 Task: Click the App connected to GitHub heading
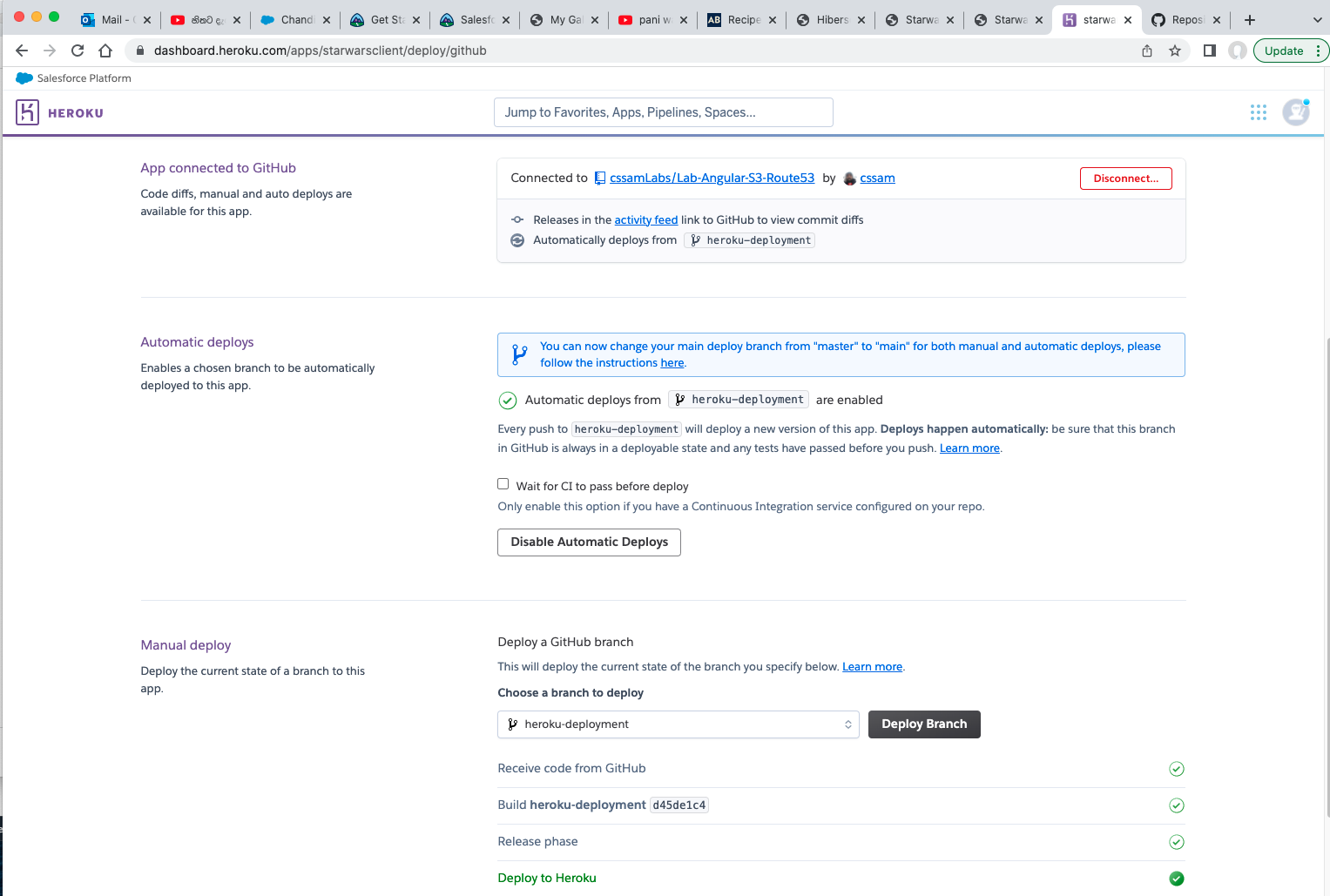click(218, 168)
